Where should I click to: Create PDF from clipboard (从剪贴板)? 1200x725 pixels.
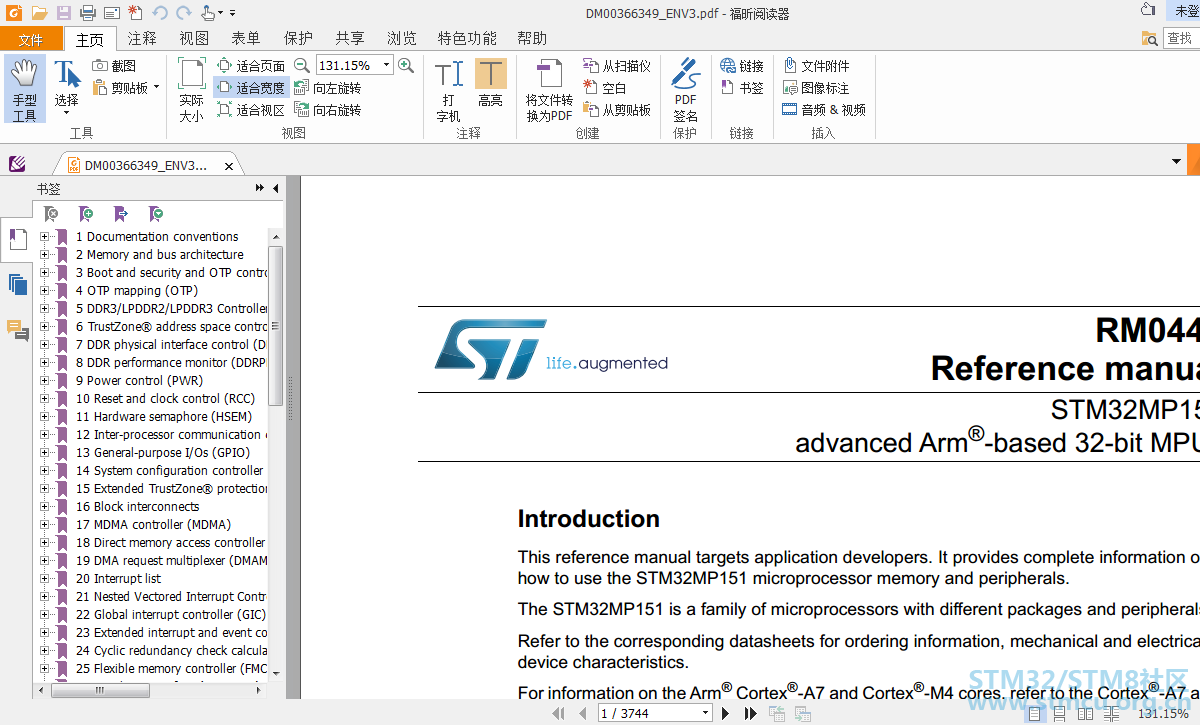point(617,110)
